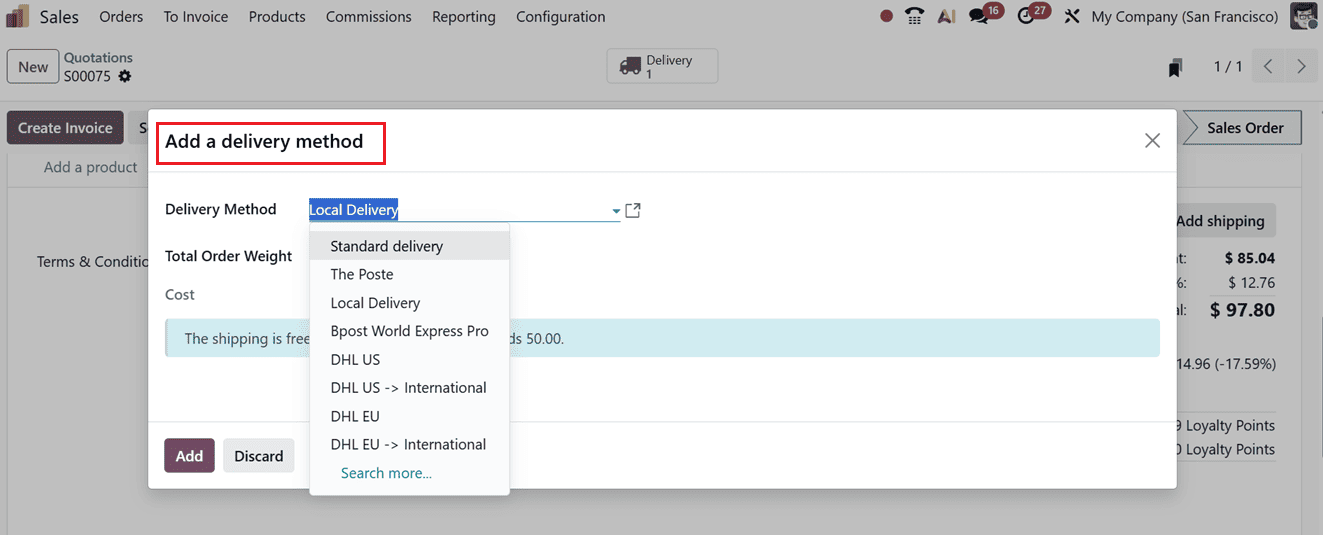Open the activities clock icon with 27 badge
The width and height of the screenshot is (1323, 535).
[x=1026, y=17]
